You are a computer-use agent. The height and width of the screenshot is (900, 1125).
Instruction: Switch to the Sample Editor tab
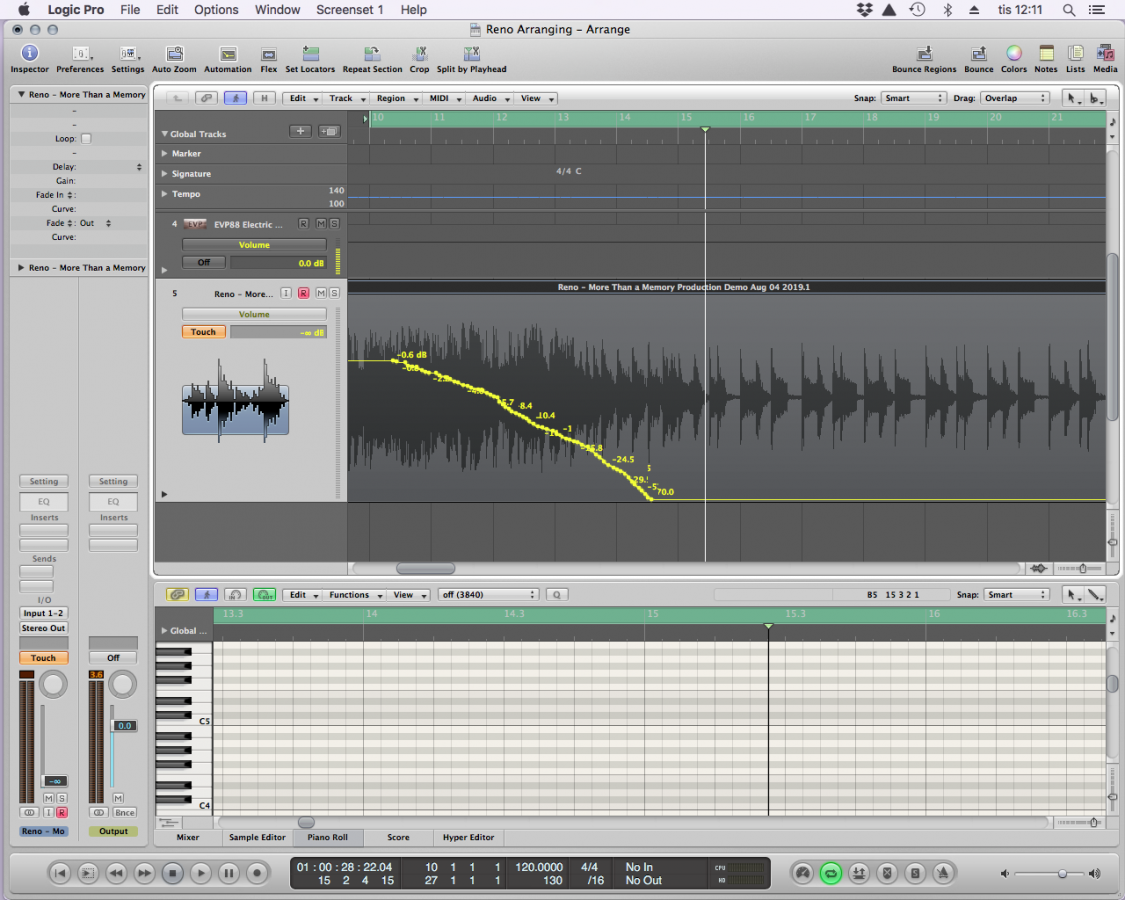click(x=257, y=837)
